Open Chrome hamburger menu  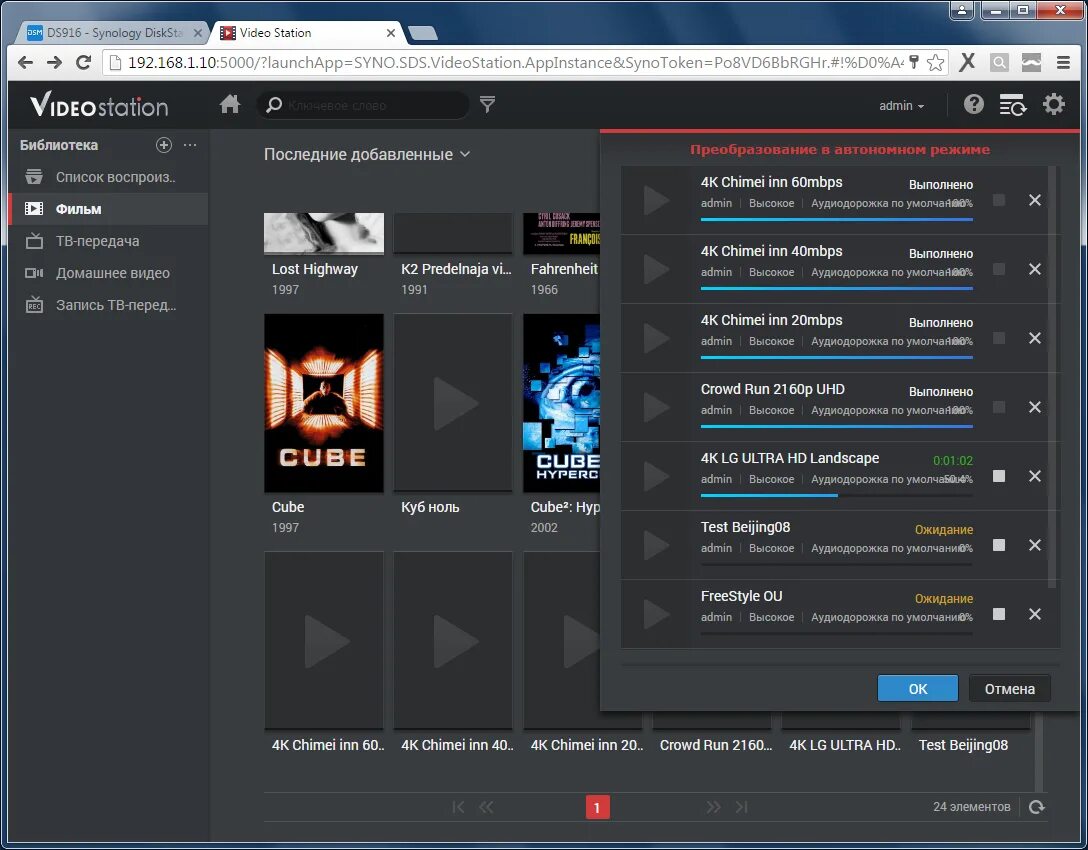click(x=1063, y=62)
